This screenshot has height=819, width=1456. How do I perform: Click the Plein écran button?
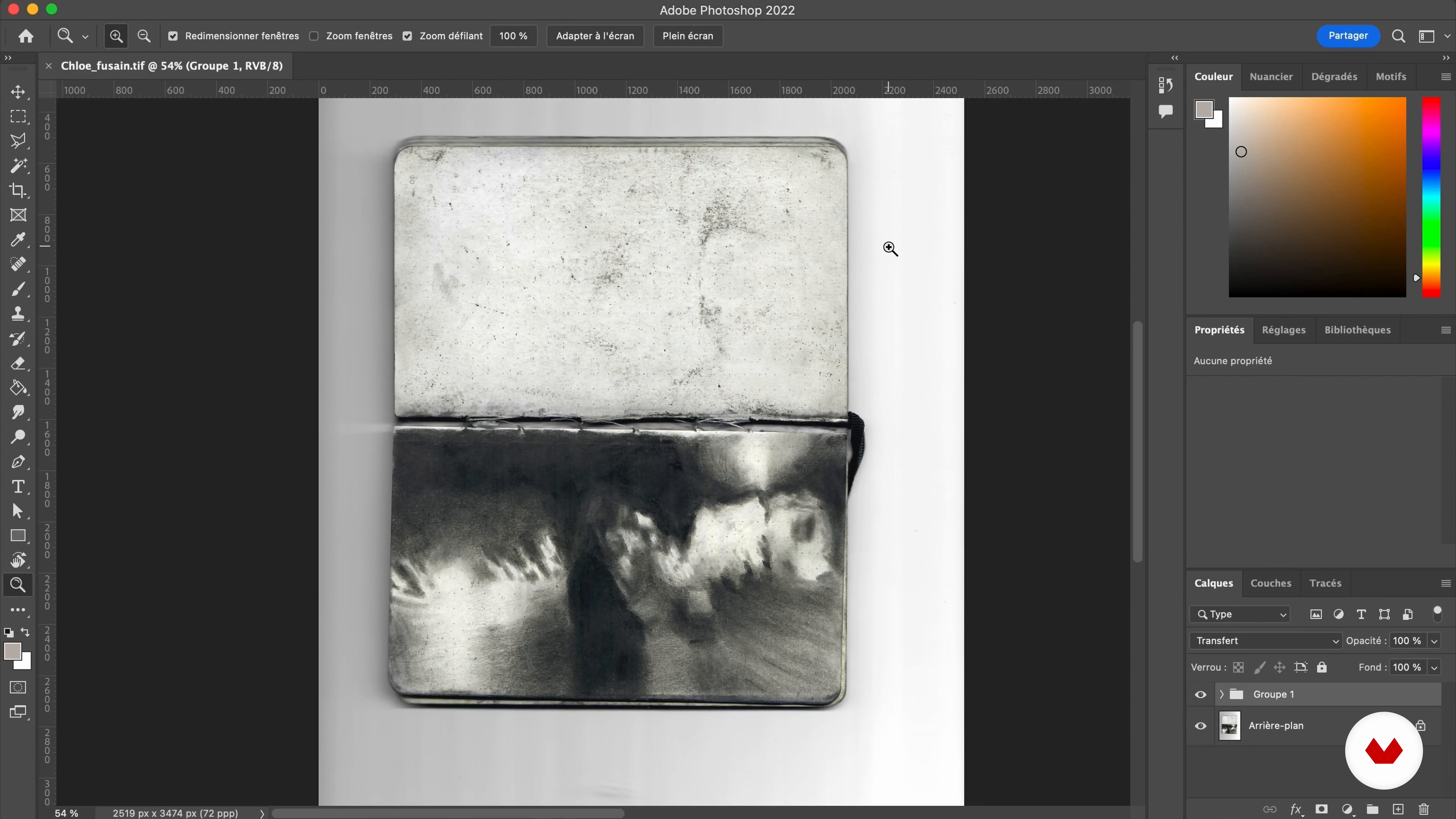point(687,36)
